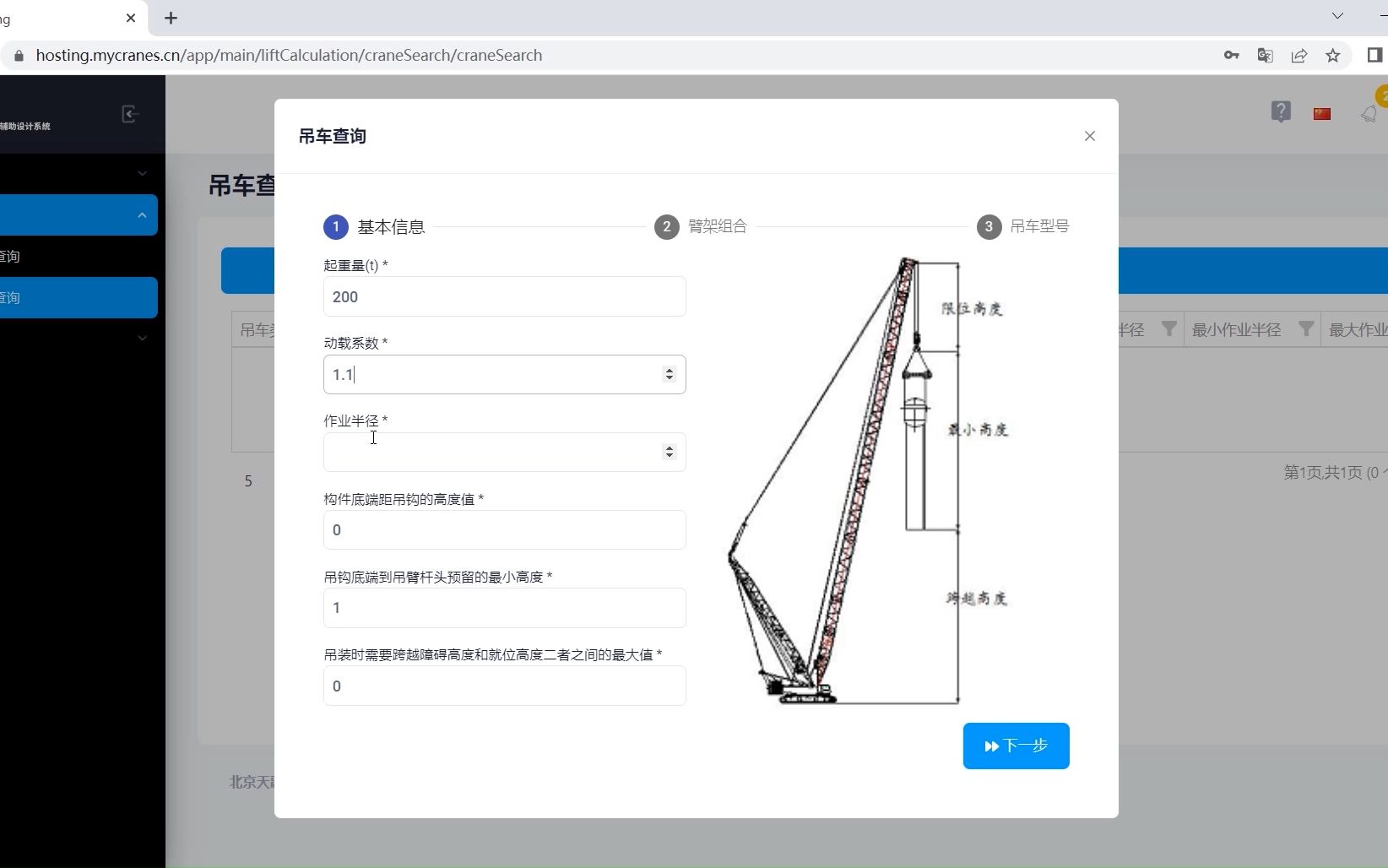Bookmark the page with the star icon
The image size is (1388, 868).
(x=1333, y=55)
